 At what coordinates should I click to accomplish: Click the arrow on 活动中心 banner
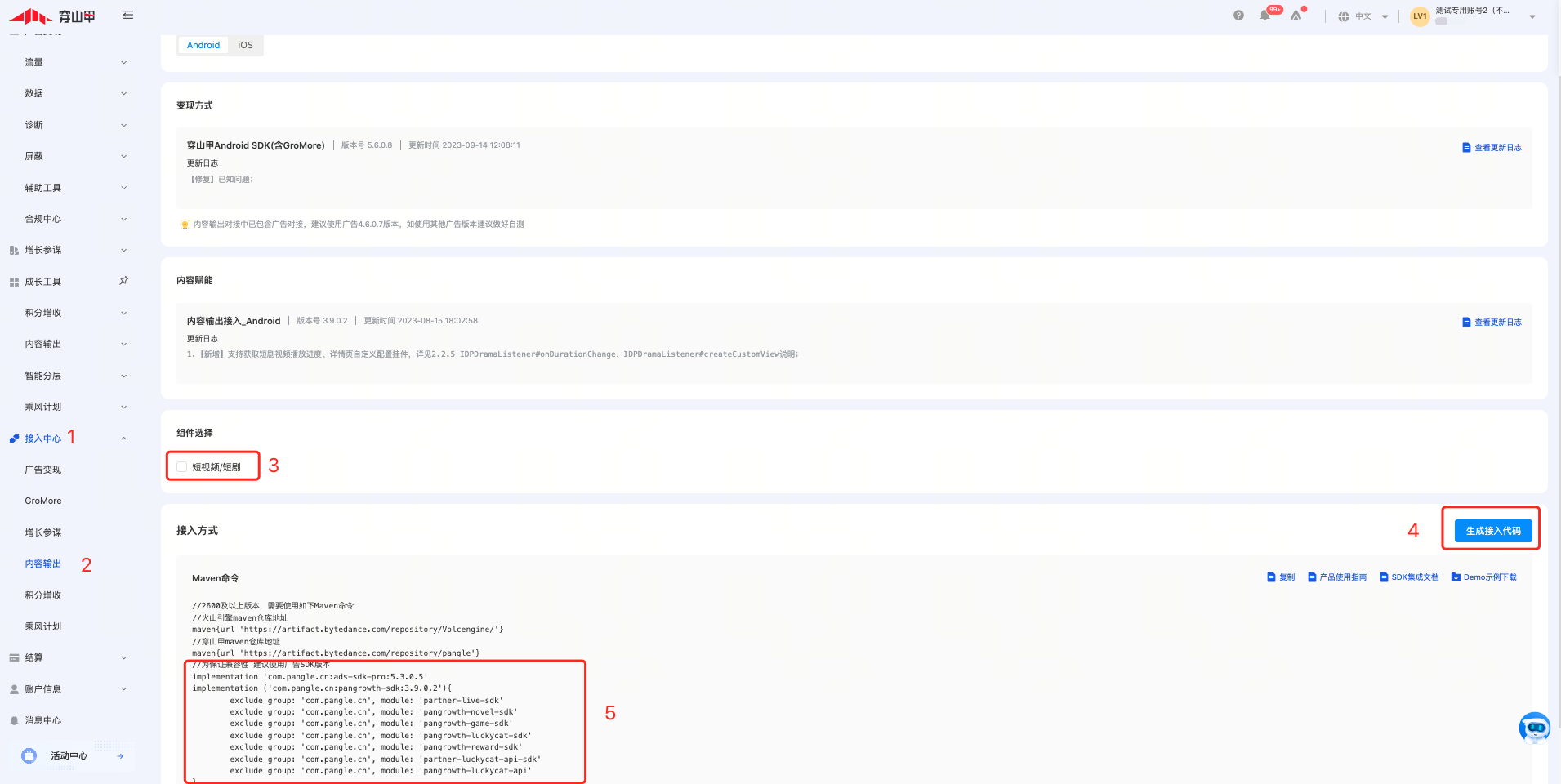tap(120, 756)
